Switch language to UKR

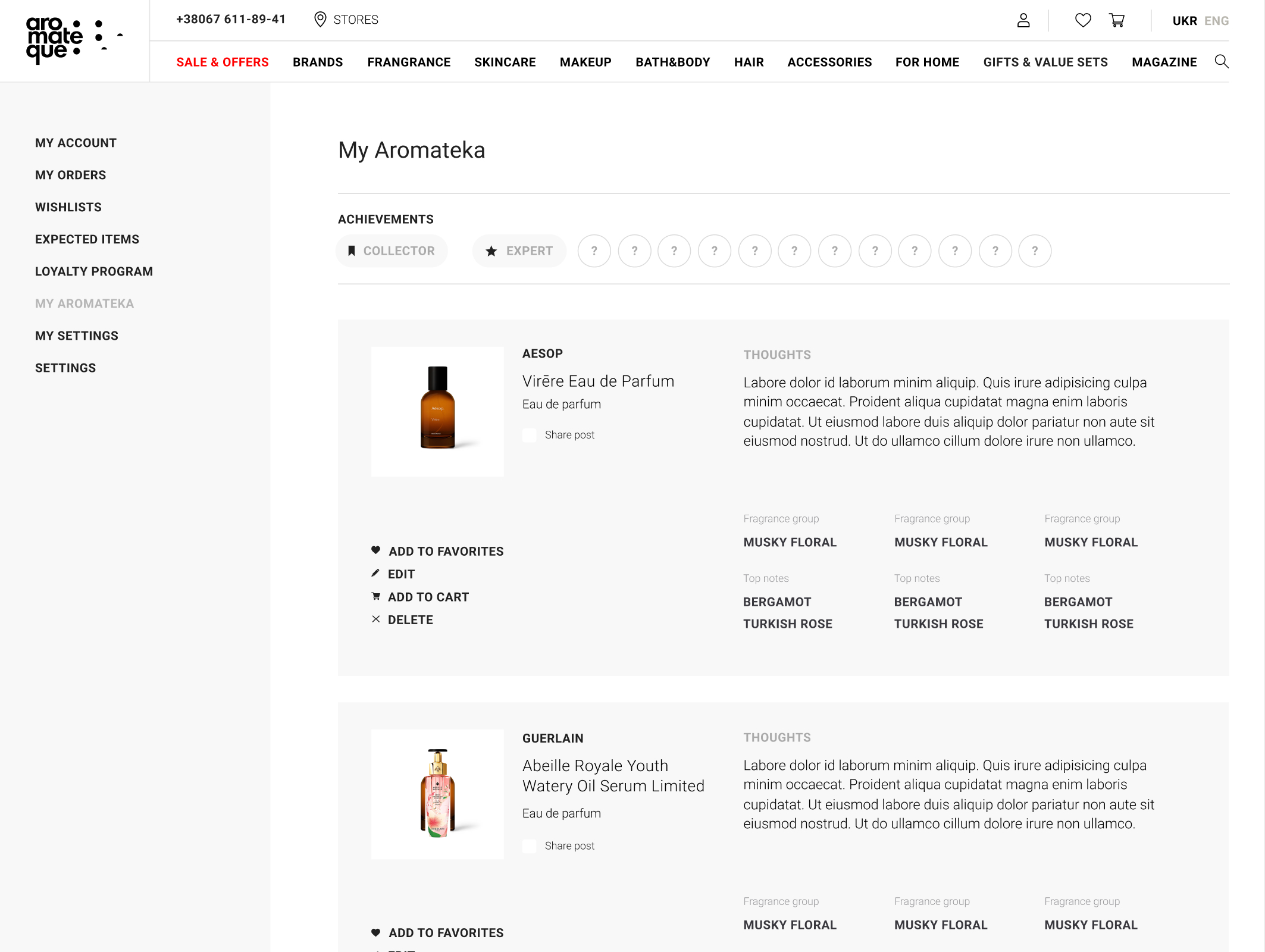pyautogui.click(x=1185, y=21)
